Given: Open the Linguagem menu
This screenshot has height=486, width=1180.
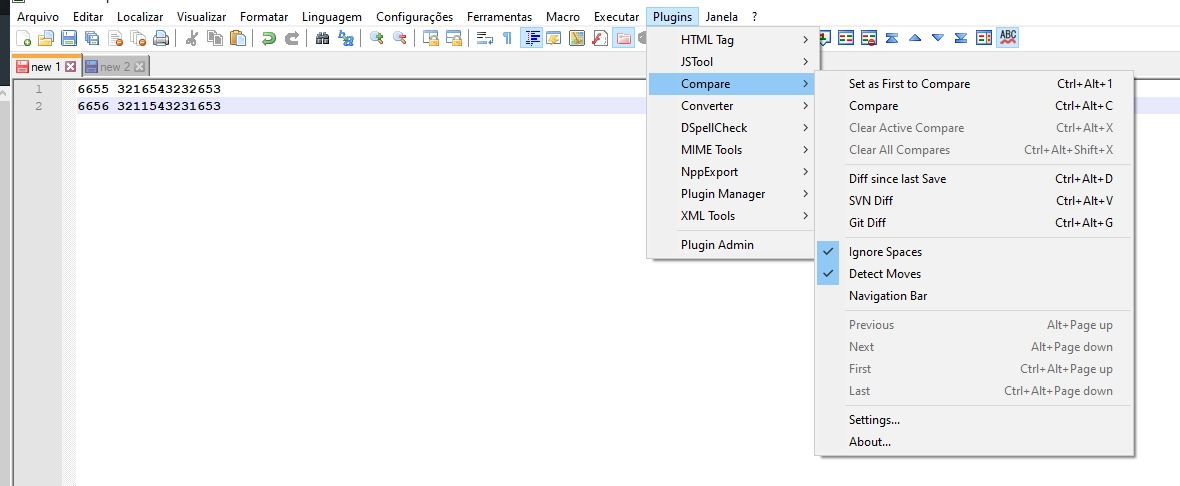Looking at the screenshot, I should pyautogui.click(x=331, y=17).
